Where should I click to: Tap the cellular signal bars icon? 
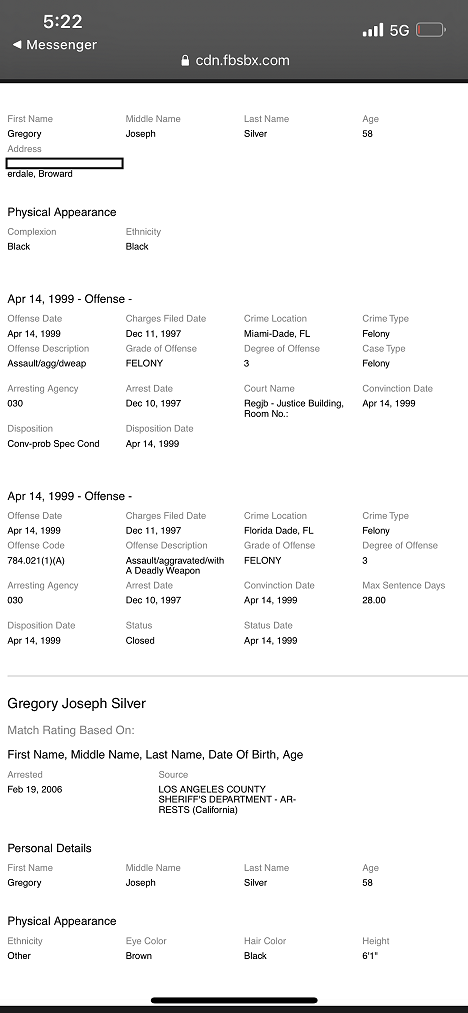pos(372,30)
